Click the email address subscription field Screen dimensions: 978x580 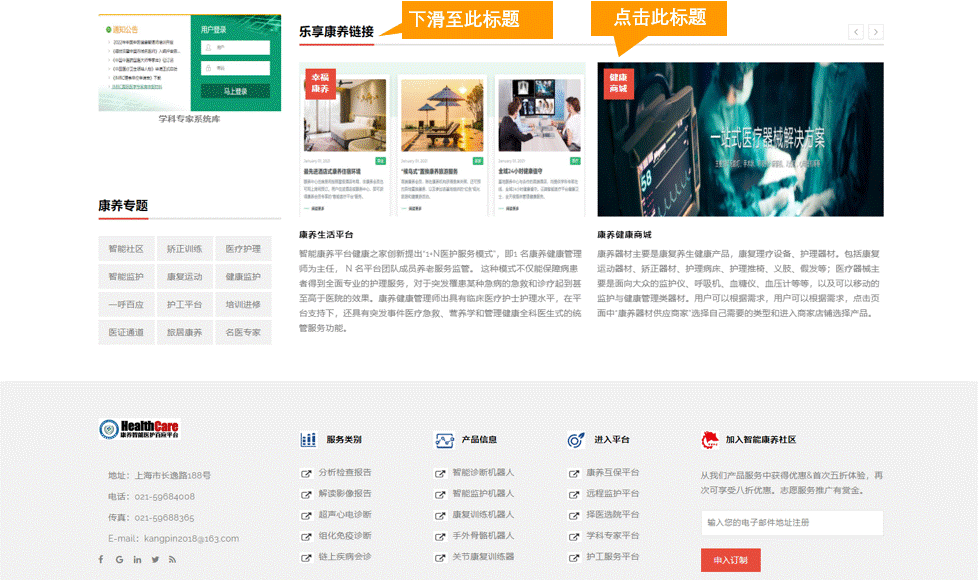click(x=791, y=522)
